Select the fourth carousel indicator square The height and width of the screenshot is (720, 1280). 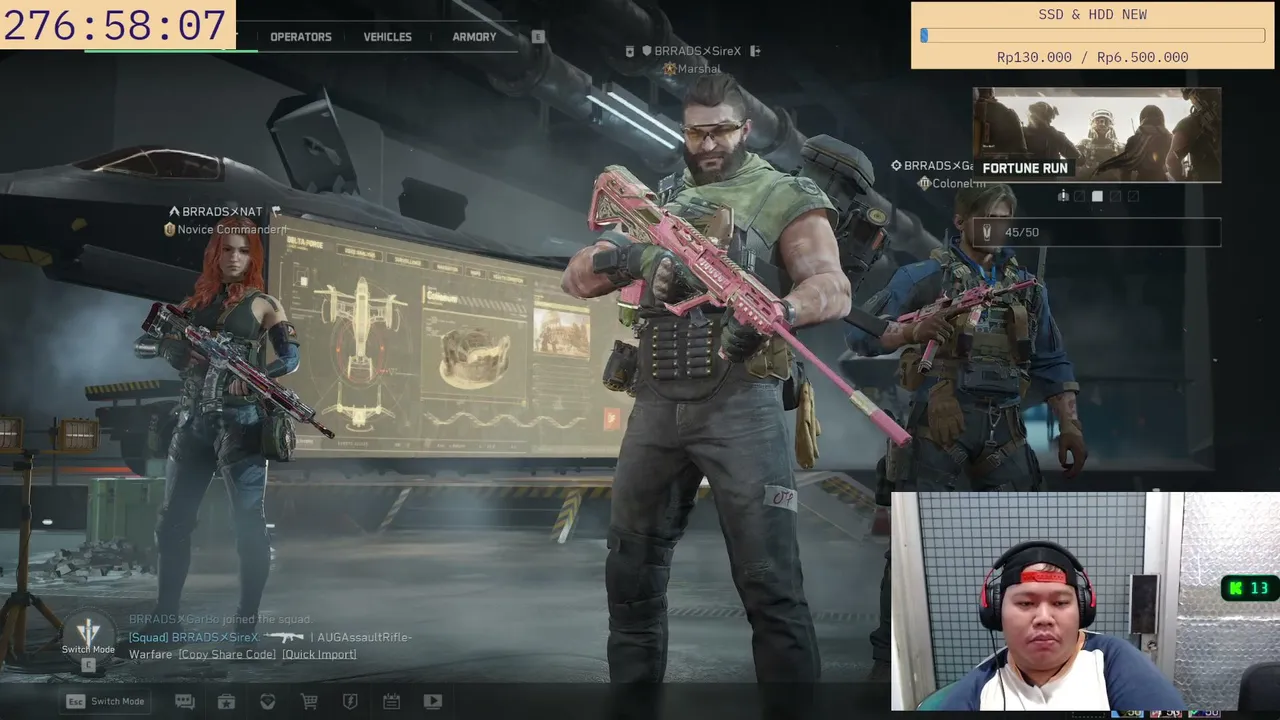pos(1115,196)
